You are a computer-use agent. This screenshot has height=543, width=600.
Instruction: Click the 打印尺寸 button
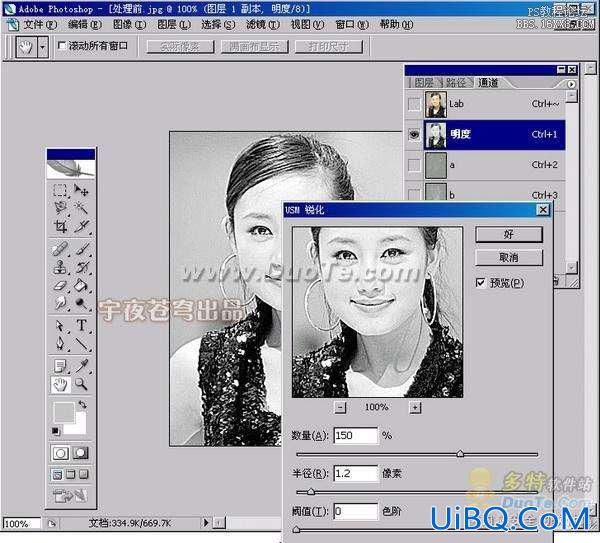coord(328,47)
